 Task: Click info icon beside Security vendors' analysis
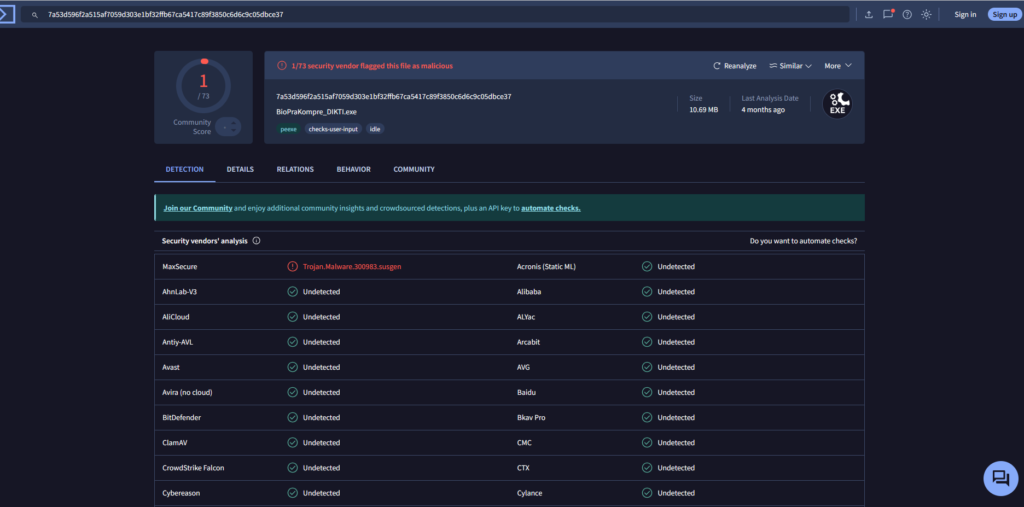(256, 240)
